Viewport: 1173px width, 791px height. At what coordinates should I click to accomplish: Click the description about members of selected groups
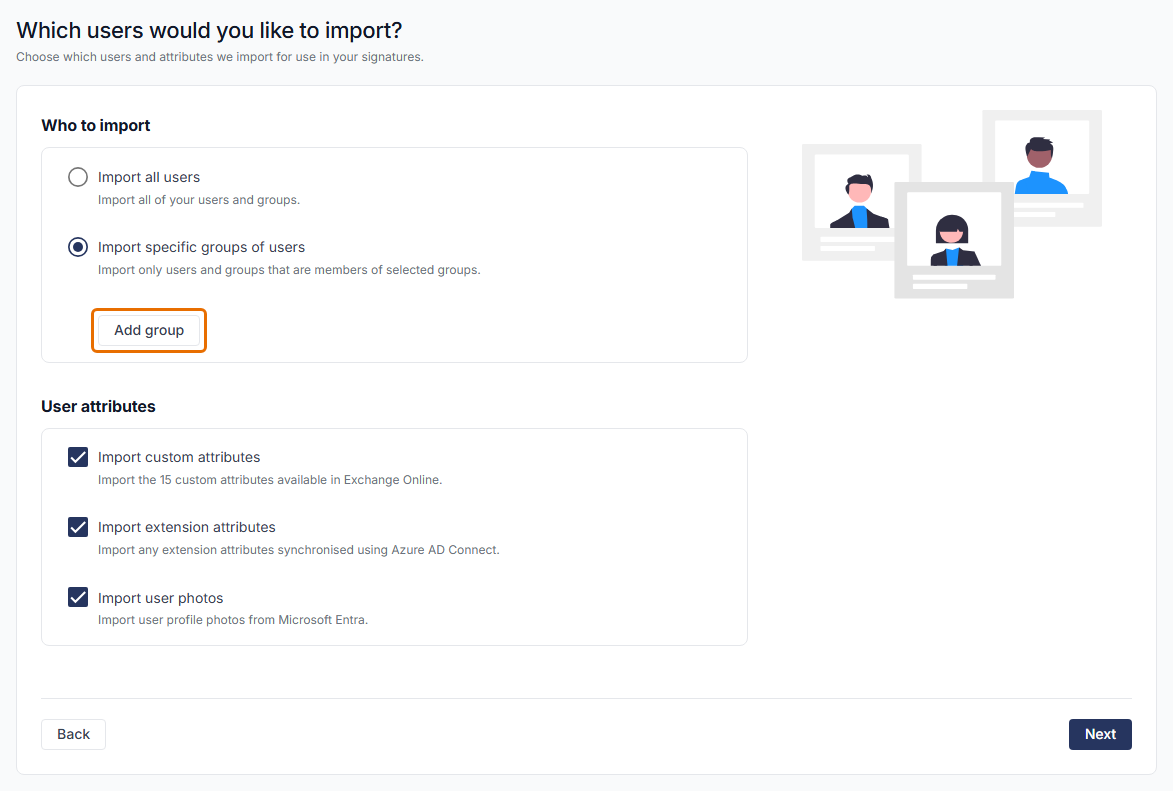point(289,269)
